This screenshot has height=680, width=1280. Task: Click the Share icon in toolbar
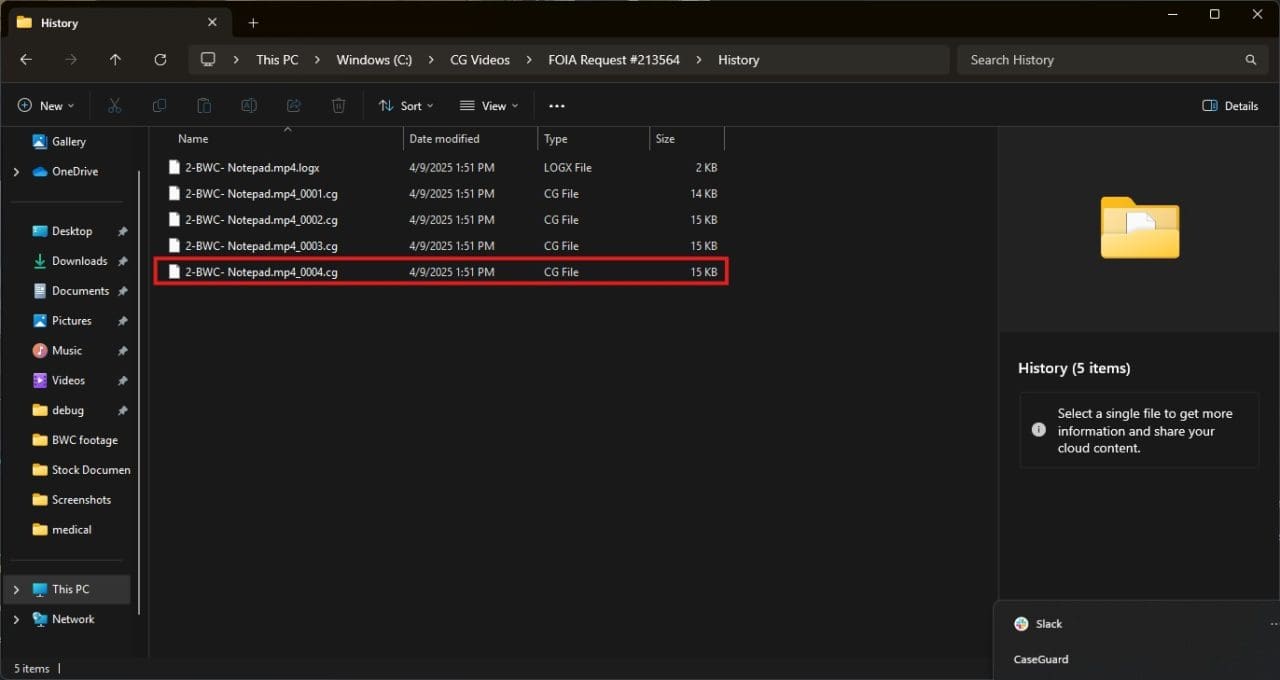pyautogui.click(x=294, y=106)
